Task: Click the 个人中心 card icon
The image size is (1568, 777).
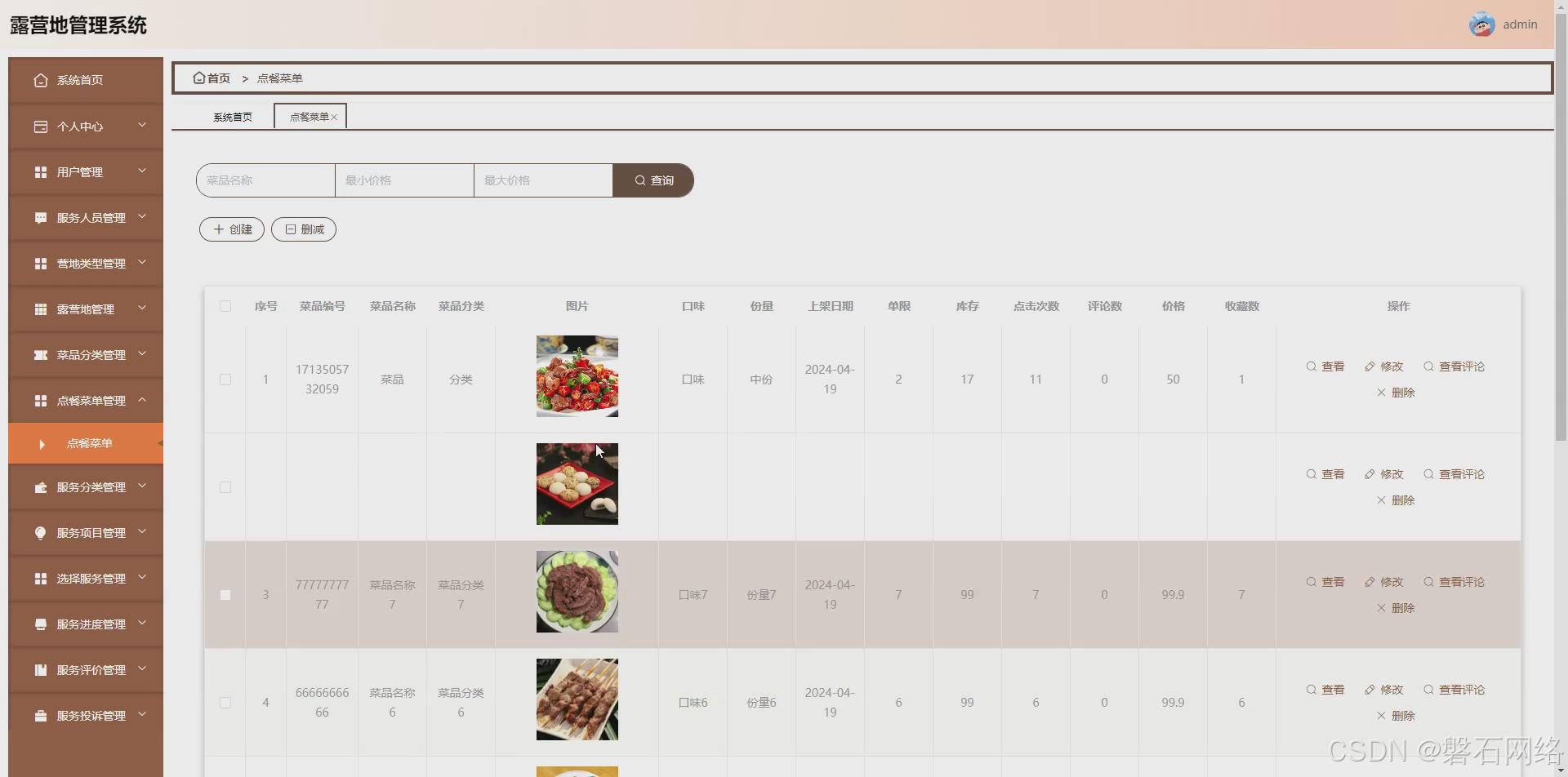Action: [41, 127]
